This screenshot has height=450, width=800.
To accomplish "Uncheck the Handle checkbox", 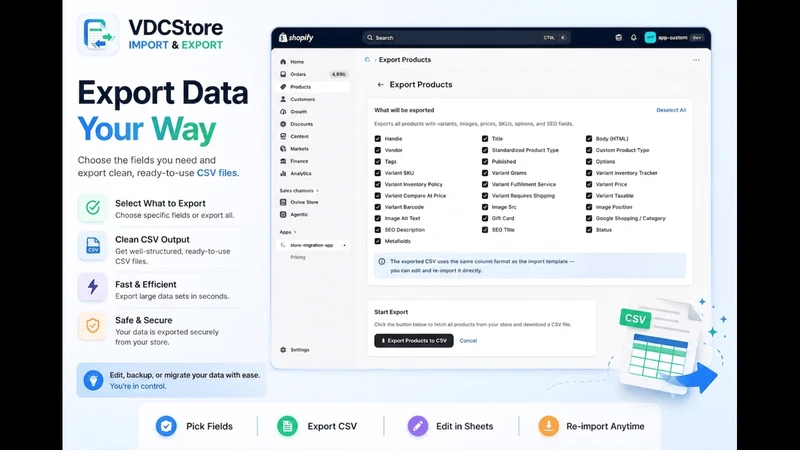I will (378, 139).
